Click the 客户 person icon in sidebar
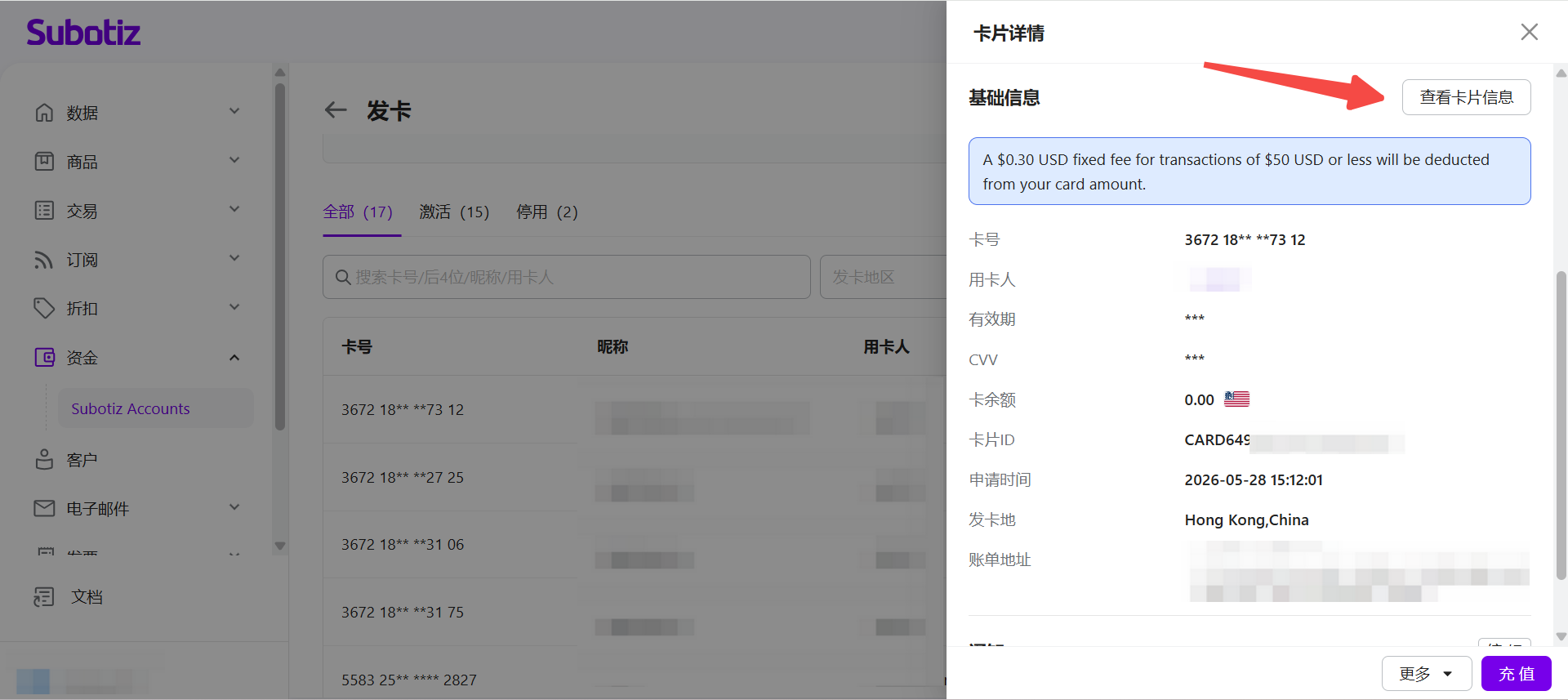Image resolution: width=1568 pixels, height=700 pixels. coord(44,460)
